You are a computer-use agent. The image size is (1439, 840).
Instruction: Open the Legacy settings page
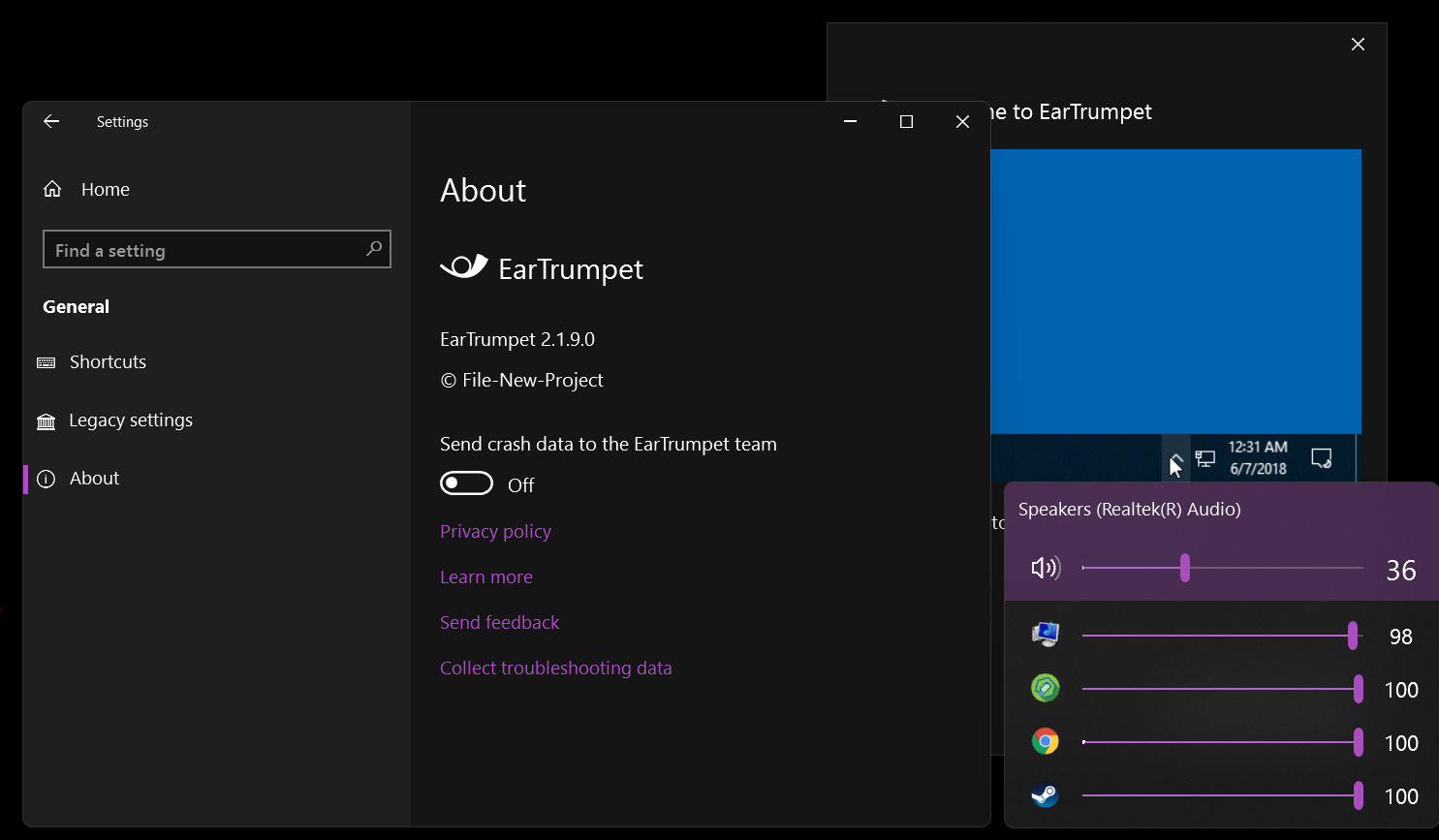pyautogui.click(x=114, y=420)
